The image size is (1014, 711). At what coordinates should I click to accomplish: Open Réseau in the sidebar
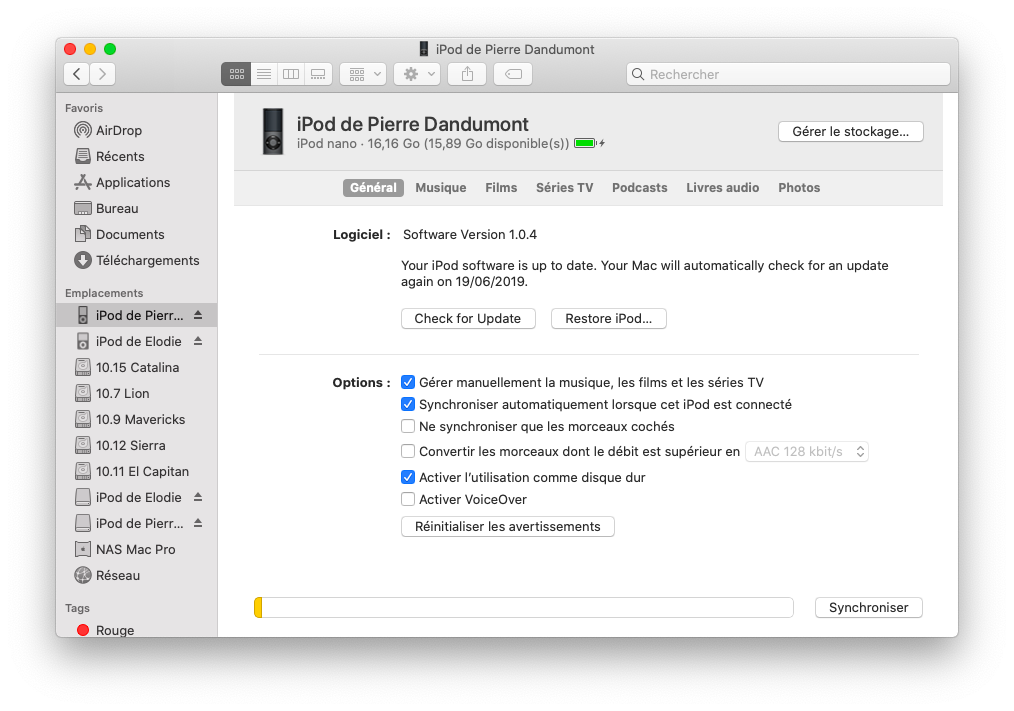136,575
